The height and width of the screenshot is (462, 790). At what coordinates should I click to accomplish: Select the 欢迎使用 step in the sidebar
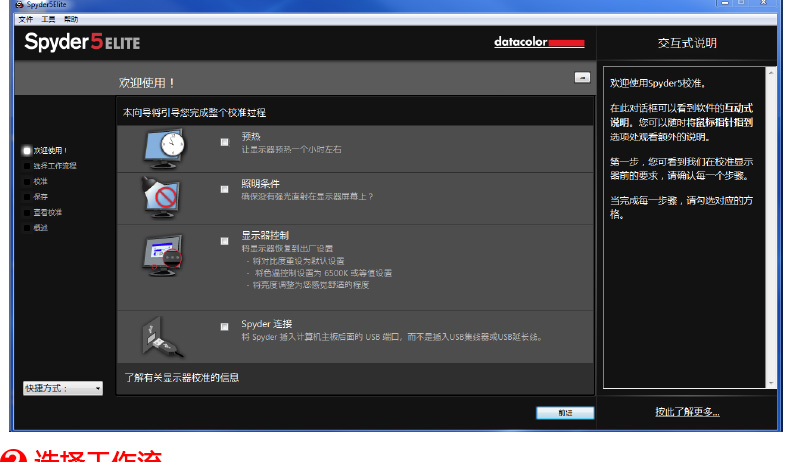click(45, 150)
